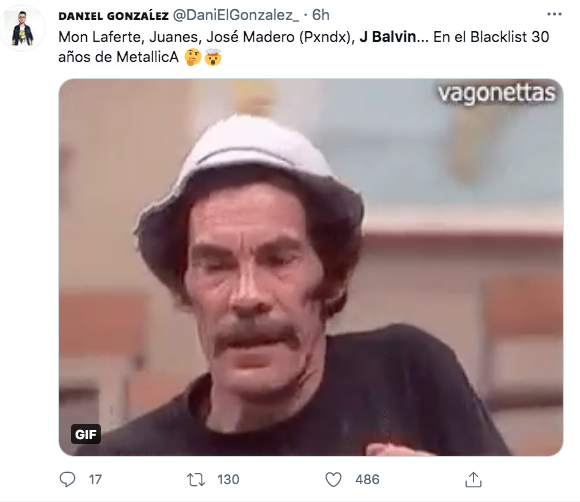
Task: Click the 130 retweets count
Action: [x=228, y=480]
